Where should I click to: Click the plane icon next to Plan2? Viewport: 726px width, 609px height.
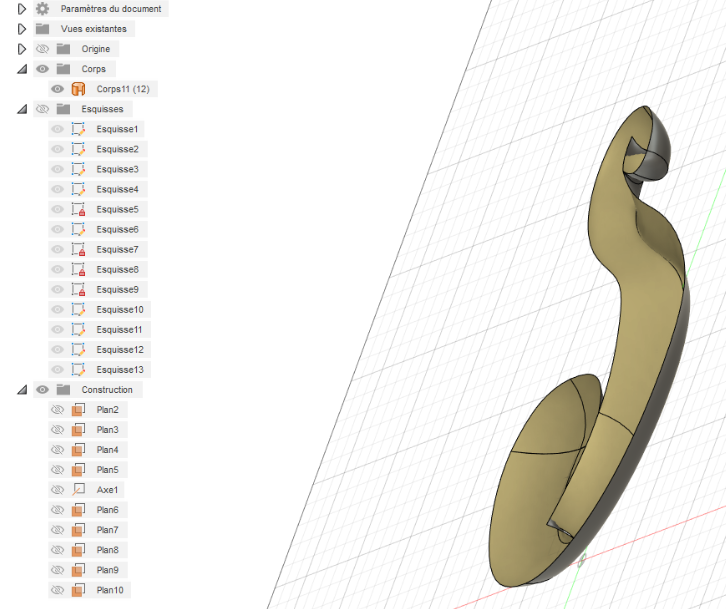click(x=78, y=410)
